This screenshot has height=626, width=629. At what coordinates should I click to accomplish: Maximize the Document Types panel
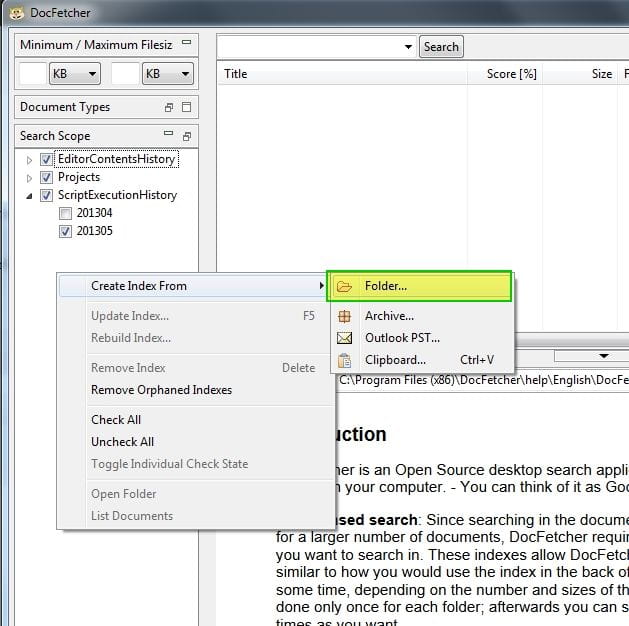click(x=187, y=107)
